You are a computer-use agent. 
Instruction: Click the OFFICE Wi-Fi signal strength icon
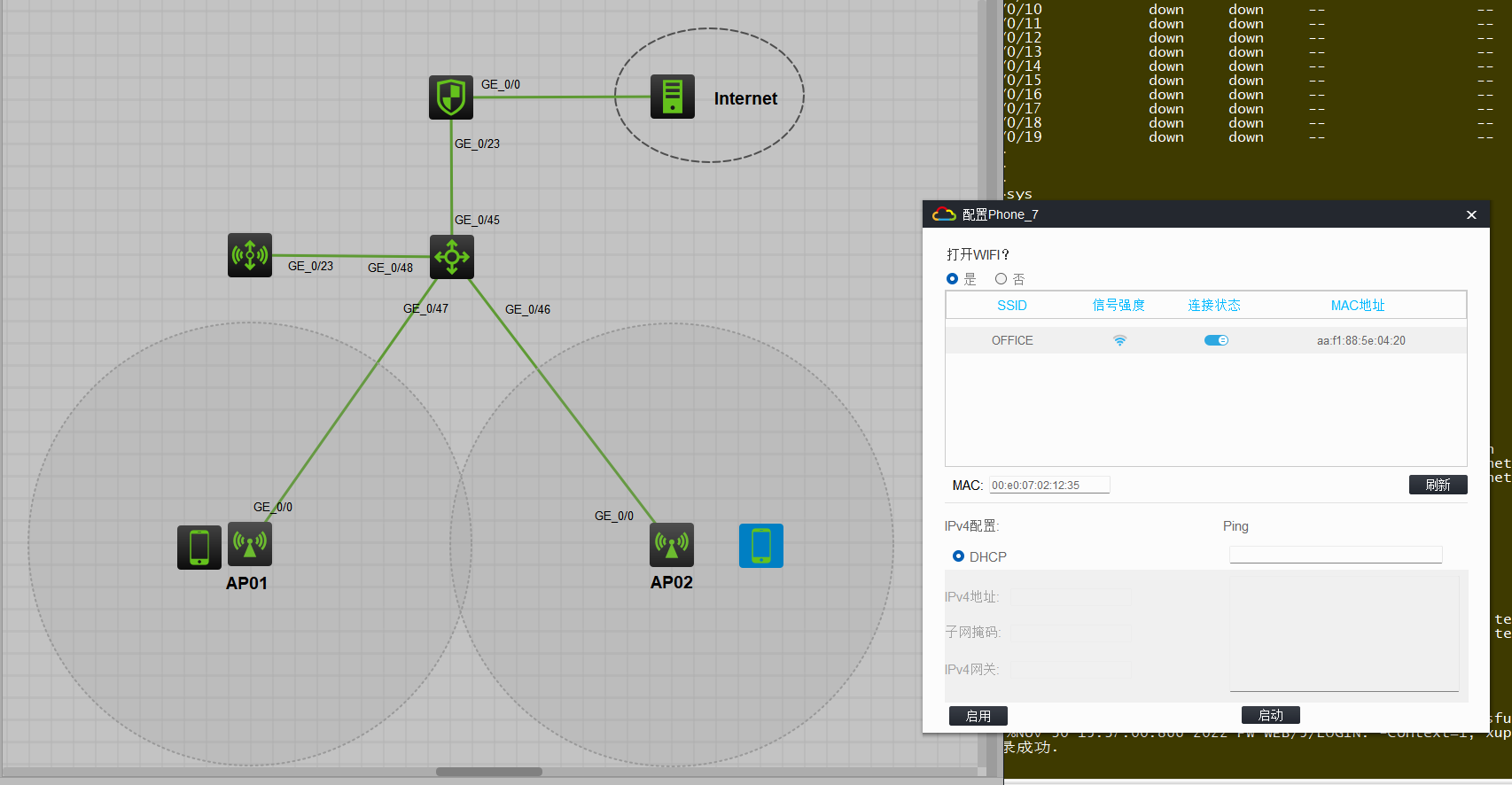pos(1119,341)
